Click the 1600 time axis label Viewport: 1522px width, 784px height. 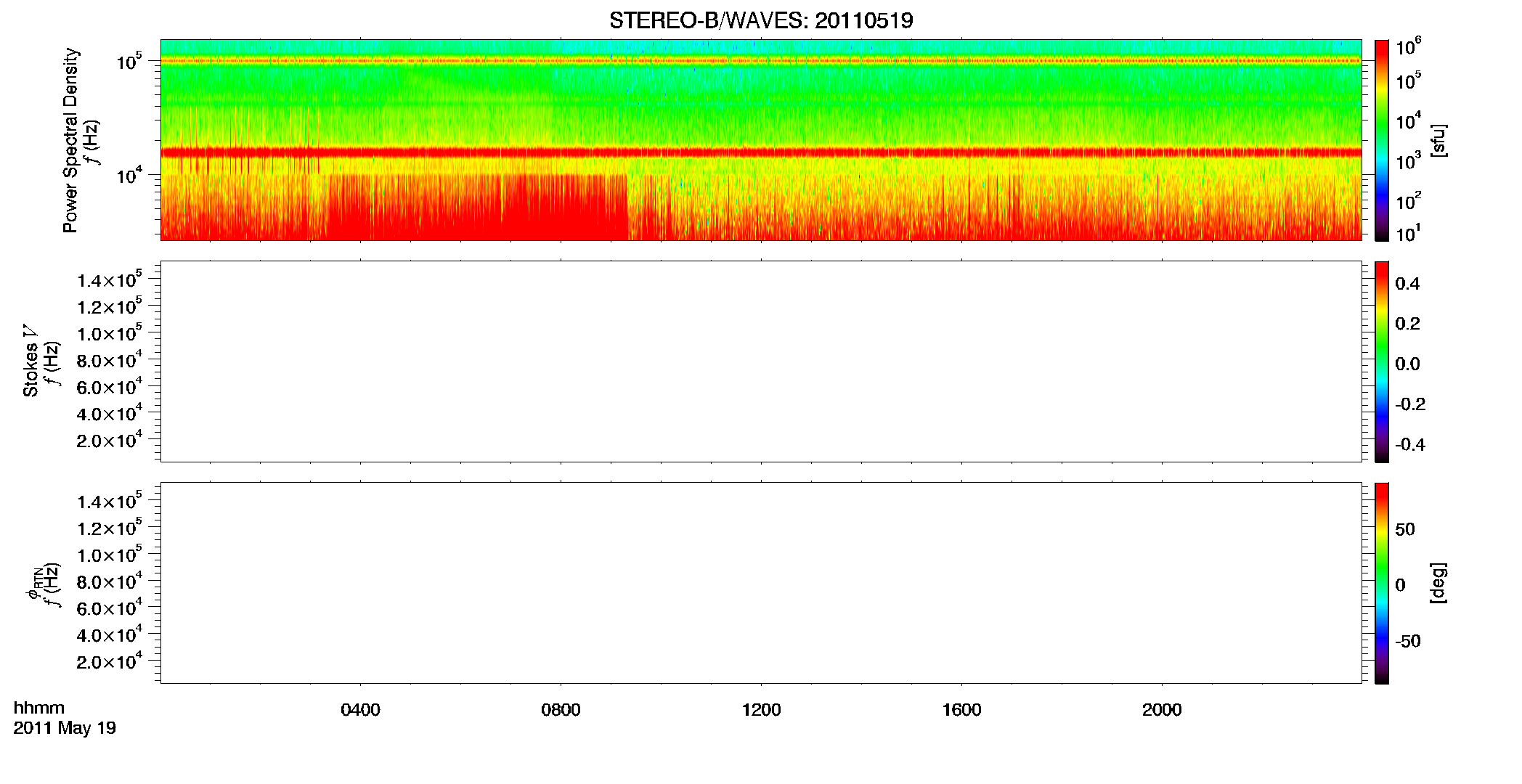pyautogui.click(x=961, y=710)
